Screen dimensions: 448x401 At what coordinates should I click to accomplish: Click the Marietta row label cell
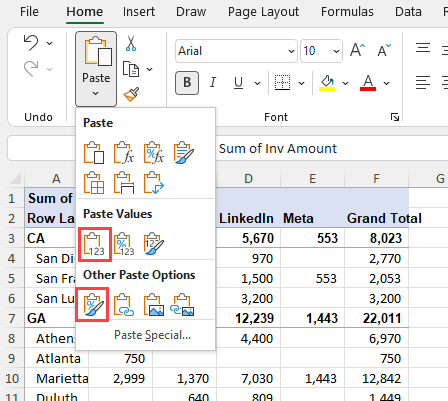tap(57, 378)
